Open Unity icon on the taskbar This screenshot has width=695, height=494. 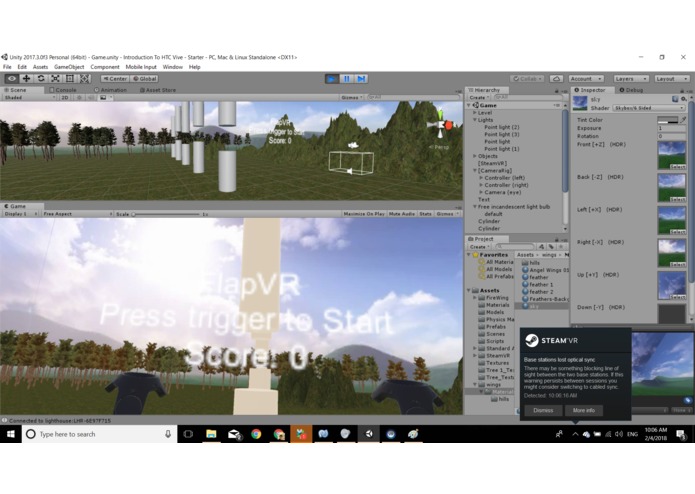(x=368, y=434)
